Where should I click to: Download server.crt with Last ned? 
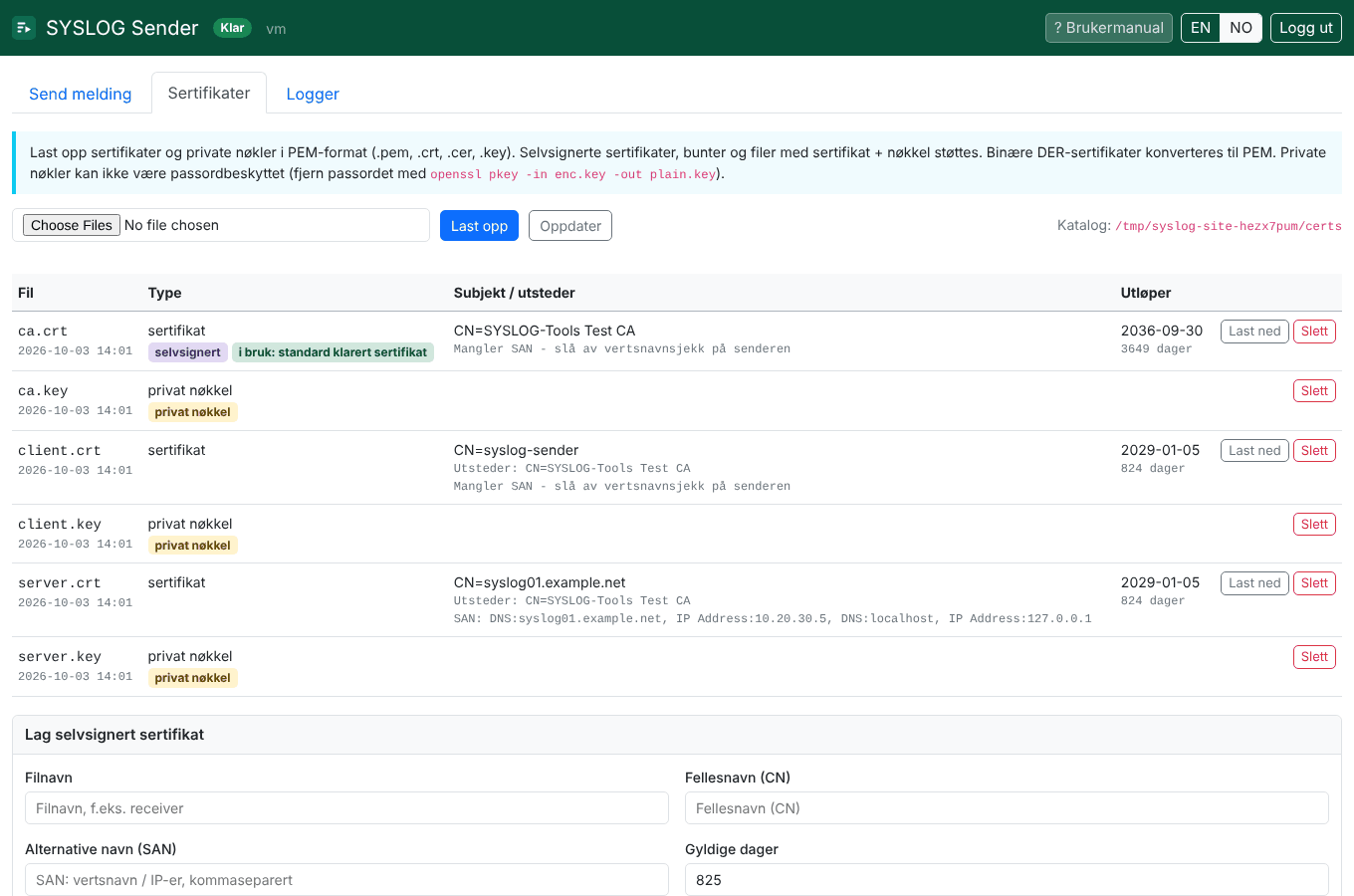click(x=1254, y=583)
